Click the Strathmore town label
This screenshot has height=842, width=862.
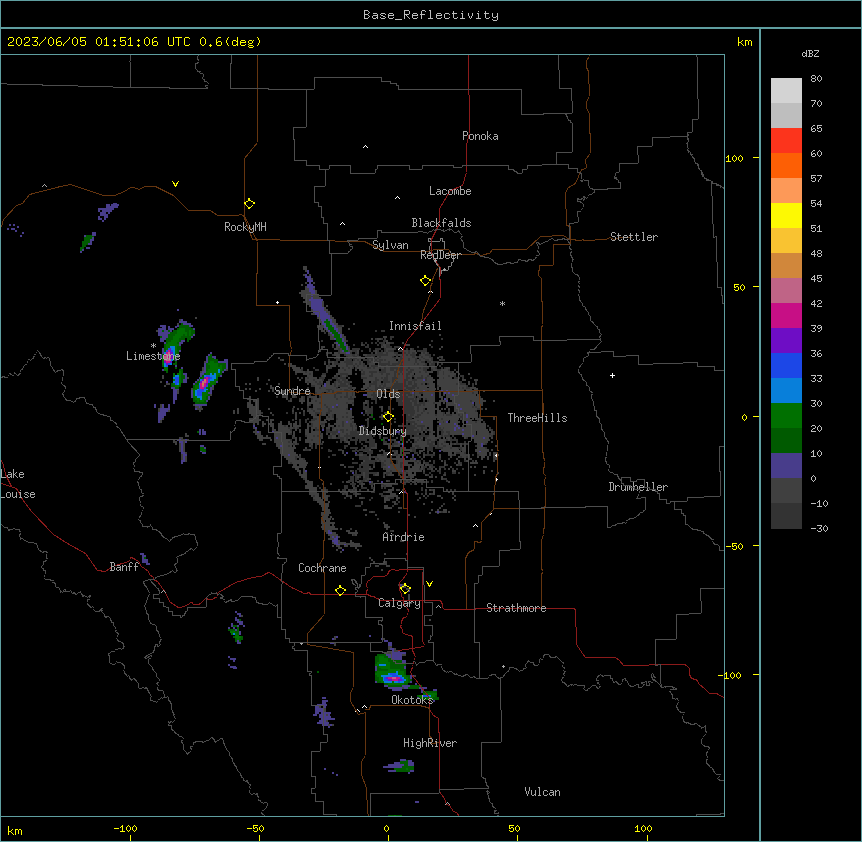(x=516, y=608)
